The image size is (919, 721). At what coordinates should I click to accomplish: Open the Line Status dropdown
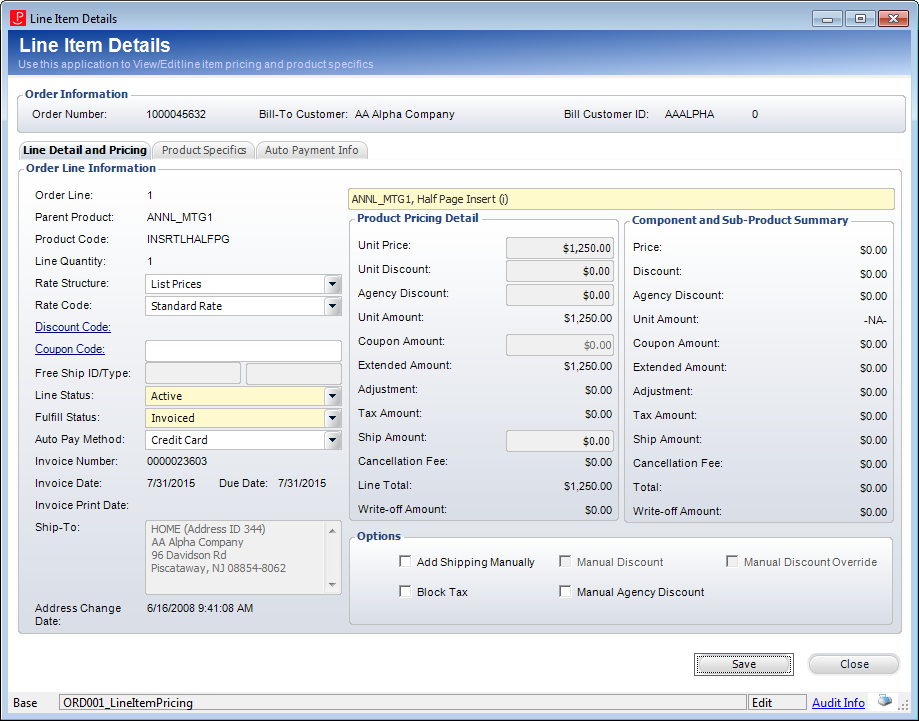click(332, 396)
